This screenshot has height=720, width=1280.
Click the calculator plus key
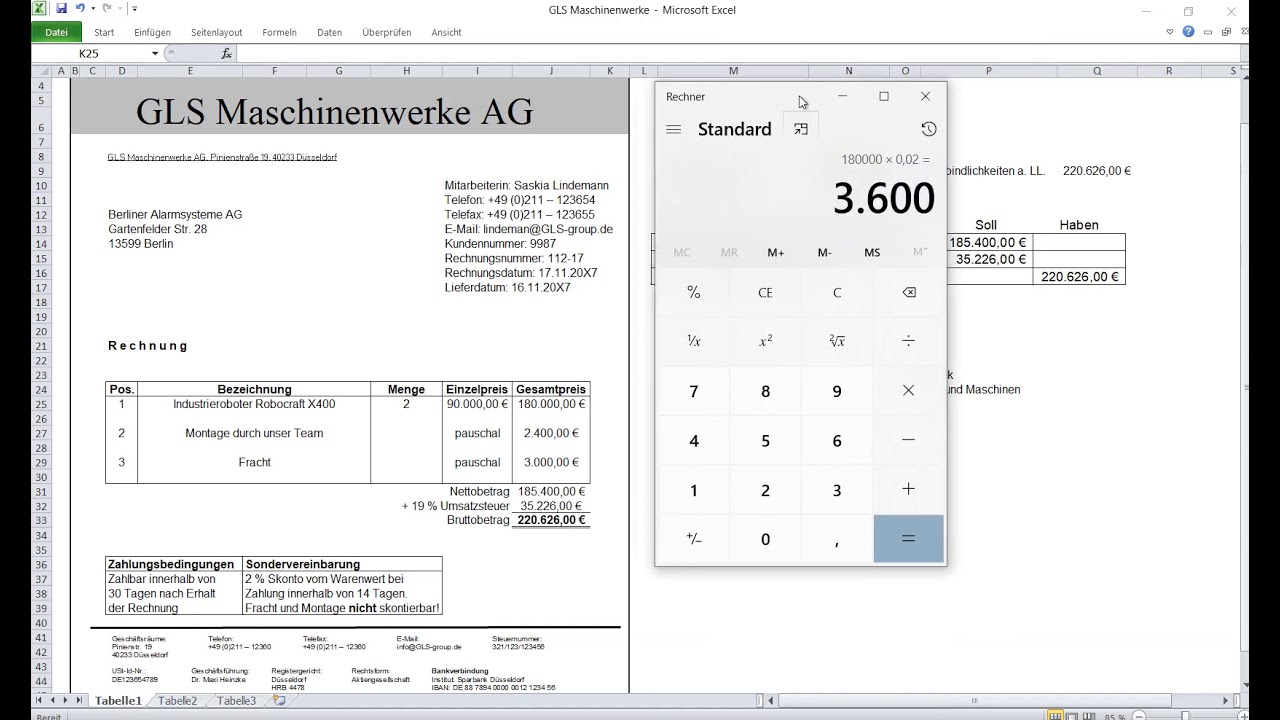(x=909, y=489)
